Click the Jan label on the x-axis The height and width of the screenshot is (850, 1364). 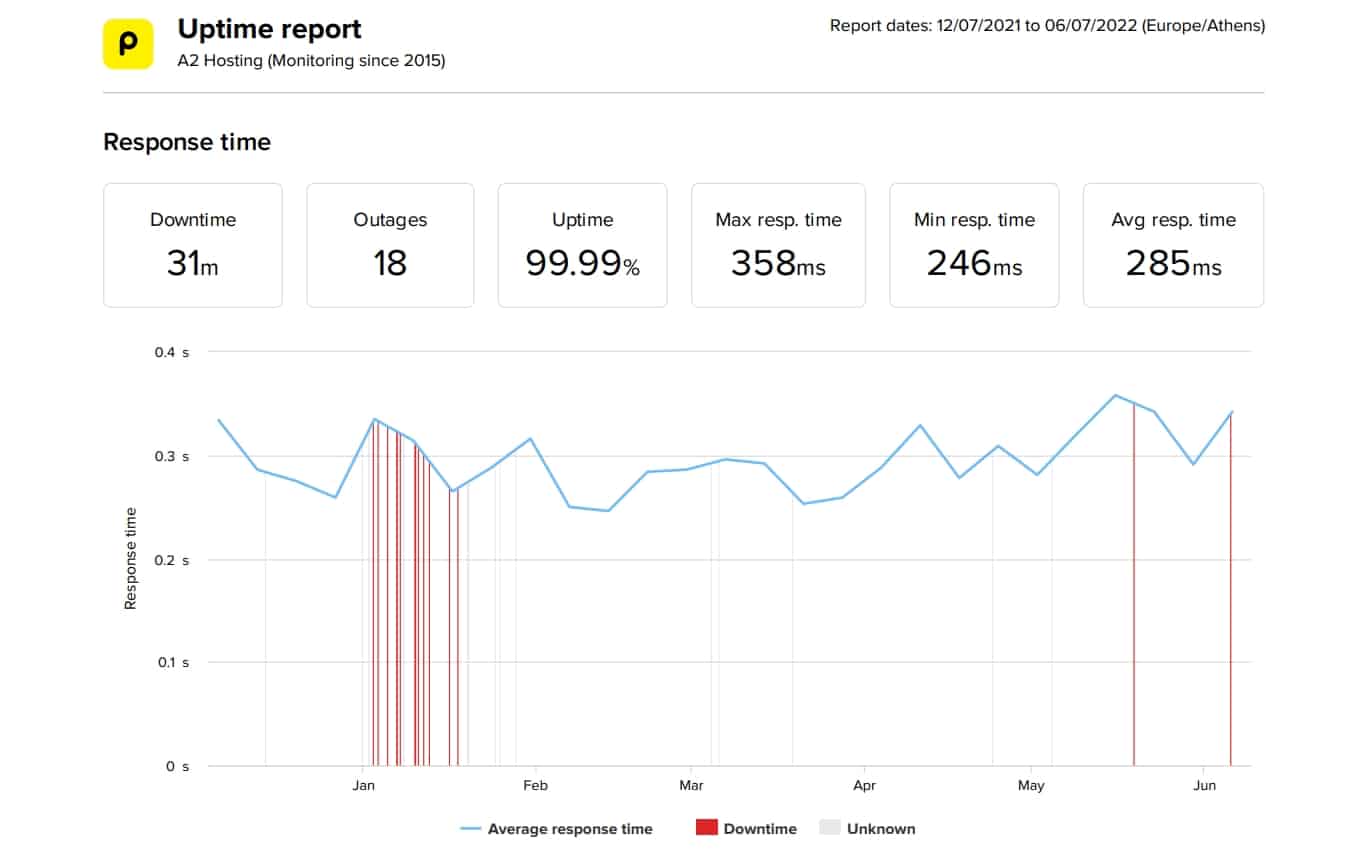(364, 786)
